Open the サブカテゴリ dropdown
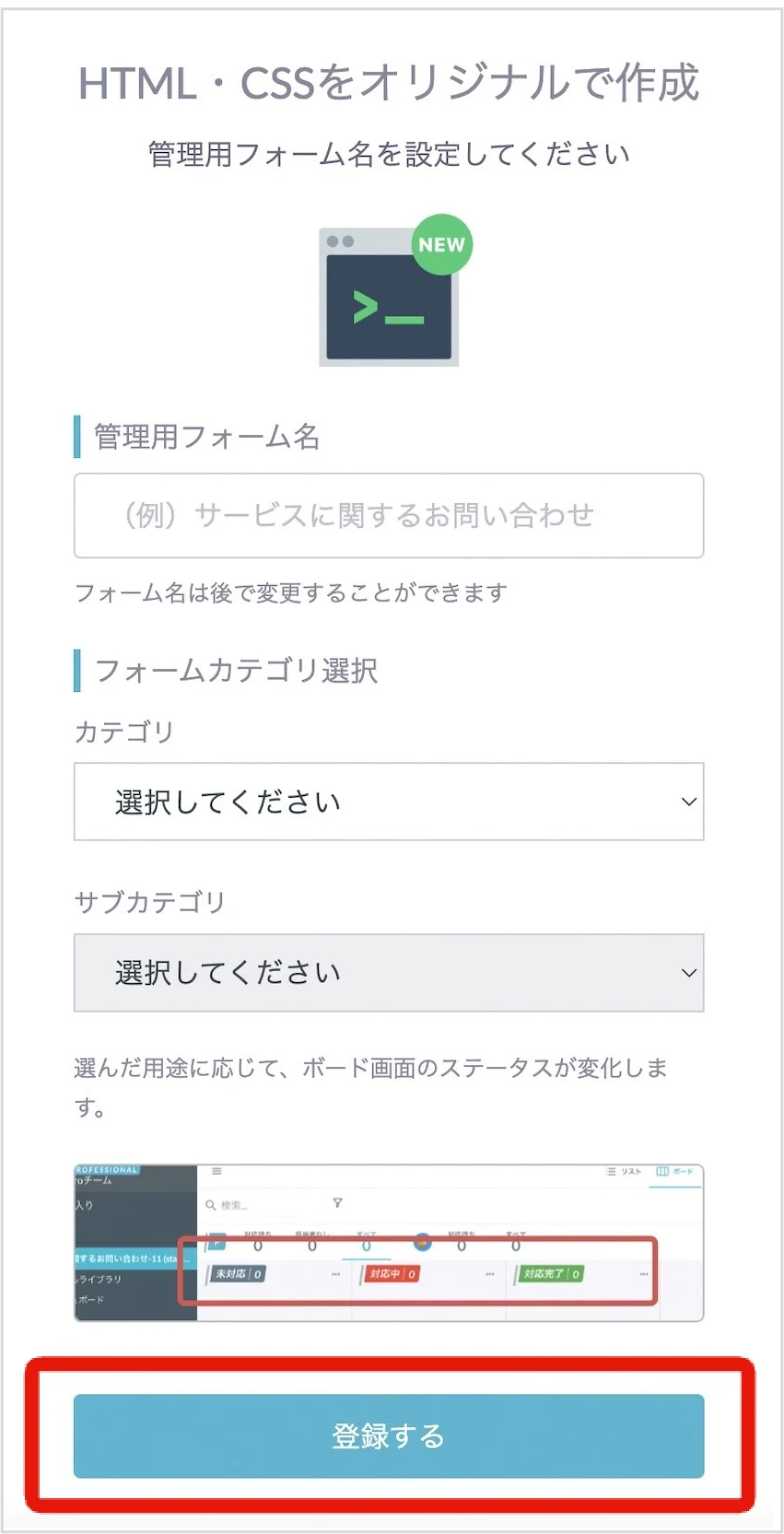The width and height of the screenshot is (784, 1534). click(389, 973)
